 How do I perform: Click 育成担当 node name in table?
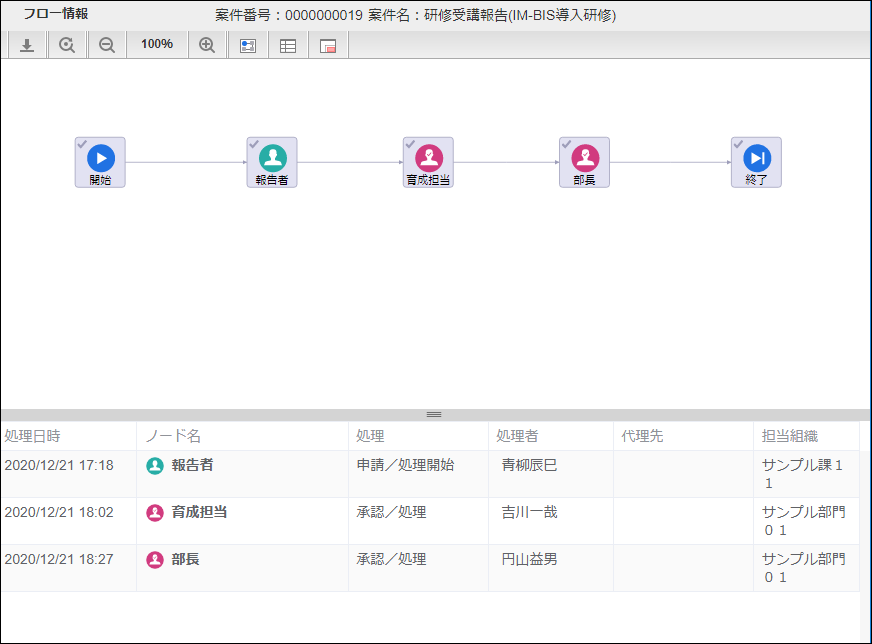(199, 512)
